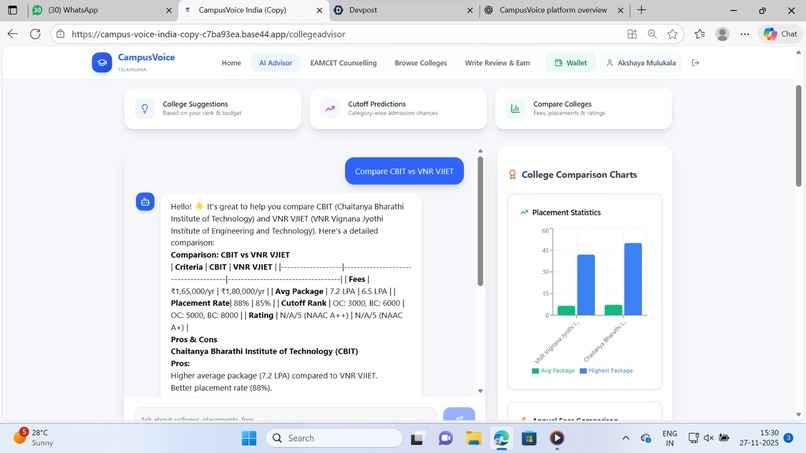806x453 pixels.
Task: Open the tab actions menu icon
Action: (x=13, y=10)
